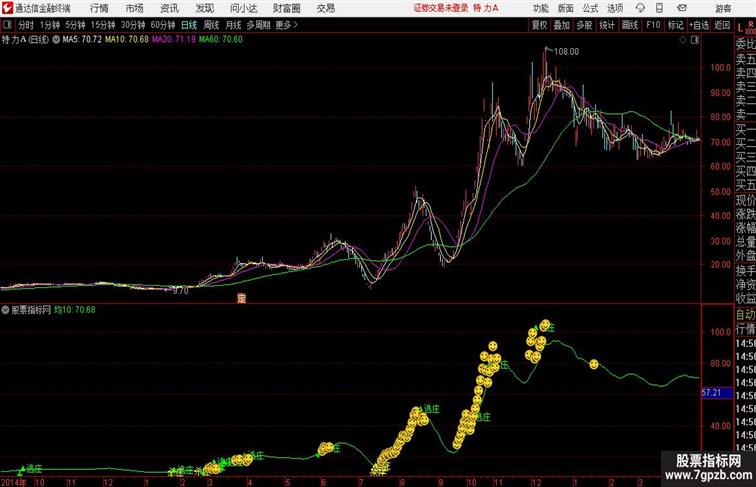Image resolution: width=756 pixels, height=487 pixels.
Task: Expand the 更多 more periods dropdown
Action: [x=286, y=25]
